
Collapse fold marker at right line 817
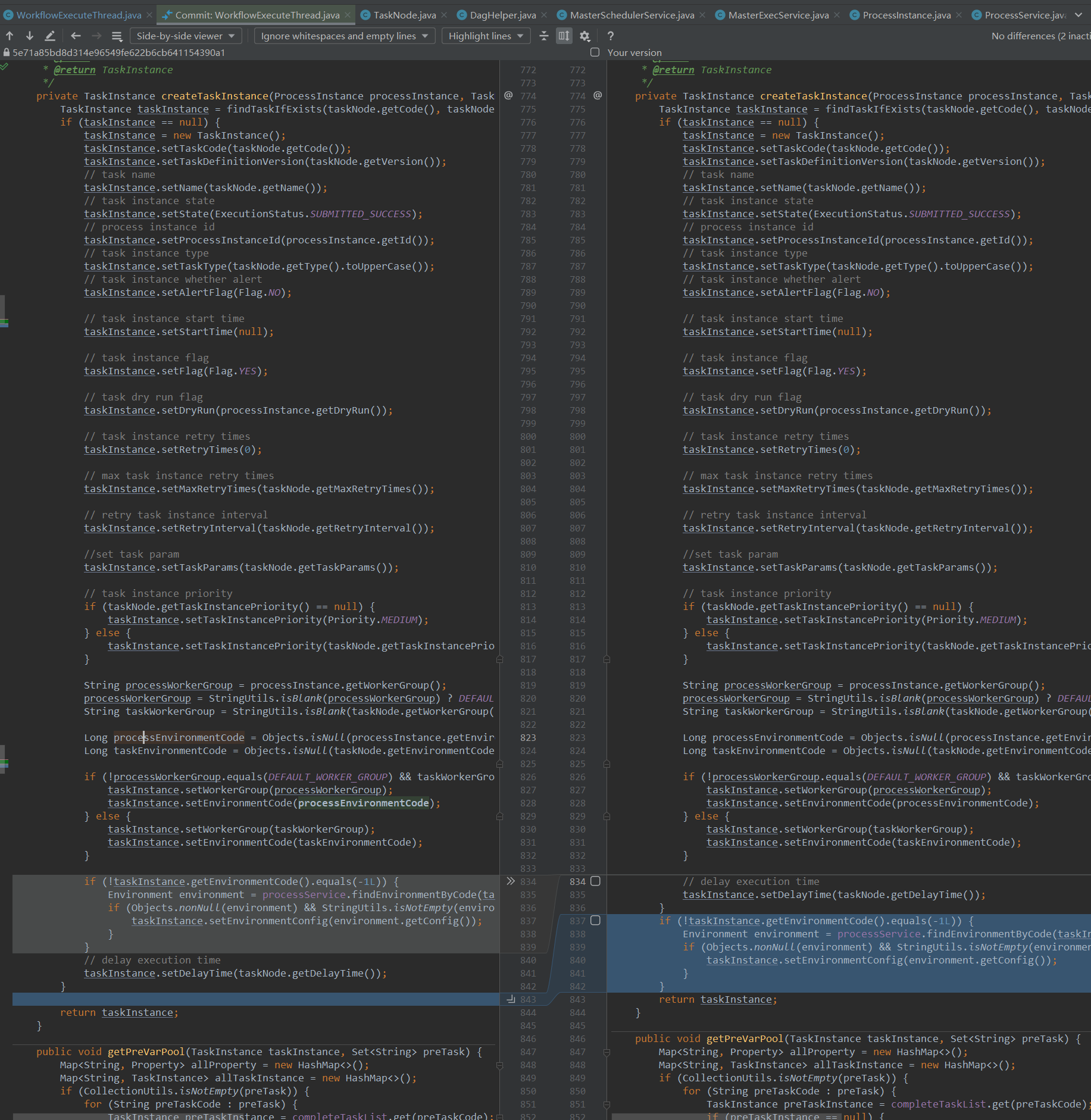[x=607, y=659]
